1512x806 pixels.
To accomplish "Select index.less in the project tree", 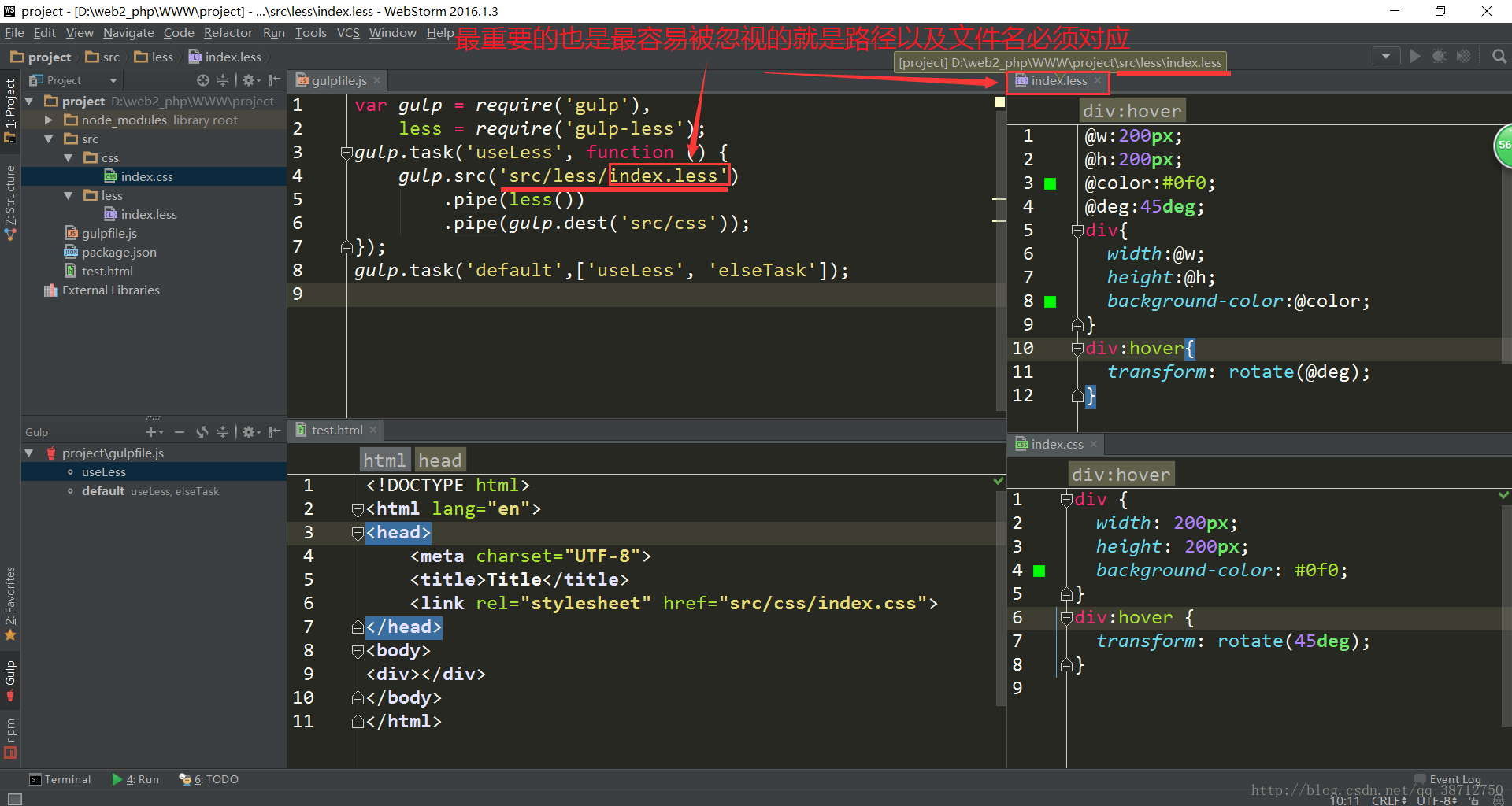I will [x=149, y=214].
